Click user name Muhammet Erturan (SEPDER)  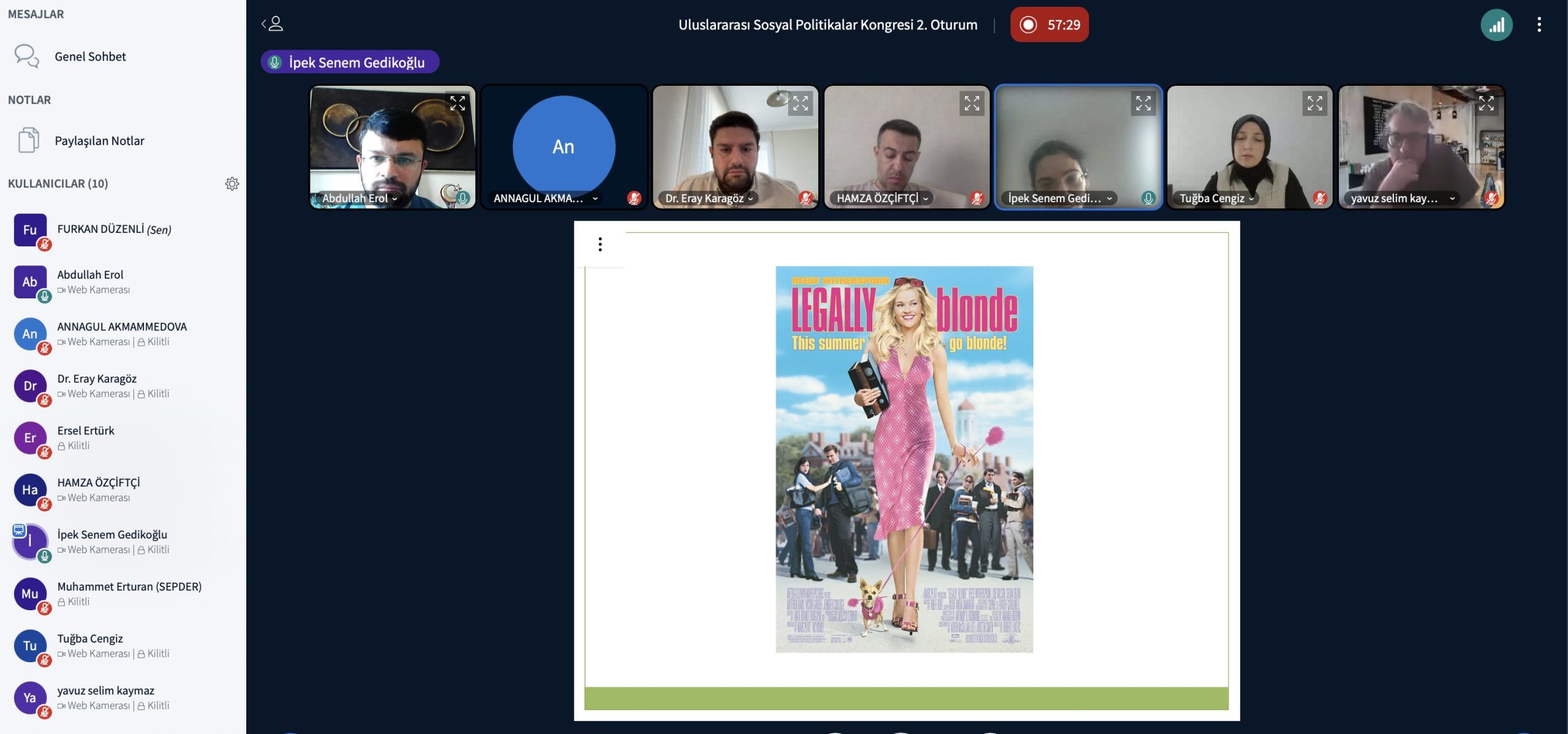(x=129, y=586)
